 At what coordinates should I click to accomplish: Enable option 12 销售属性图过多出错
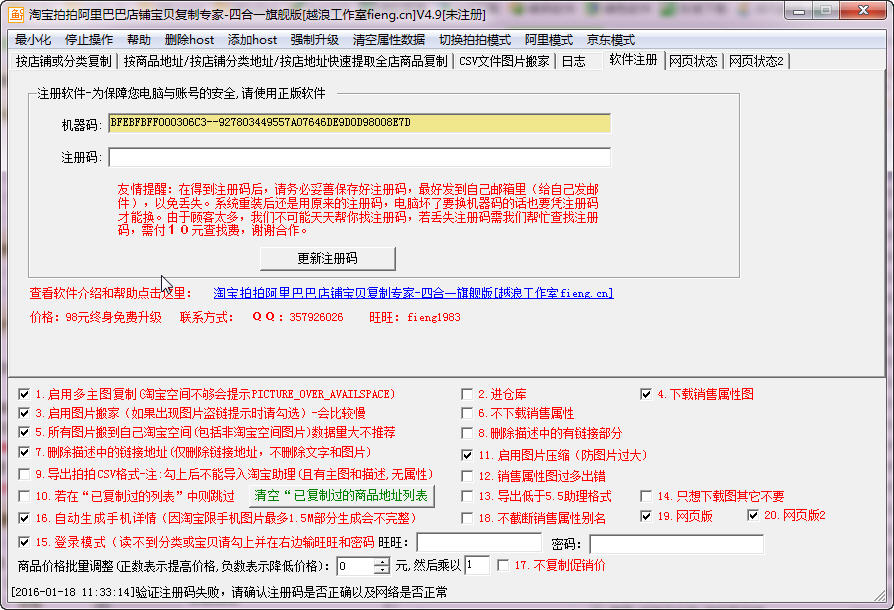click(467, 476)
